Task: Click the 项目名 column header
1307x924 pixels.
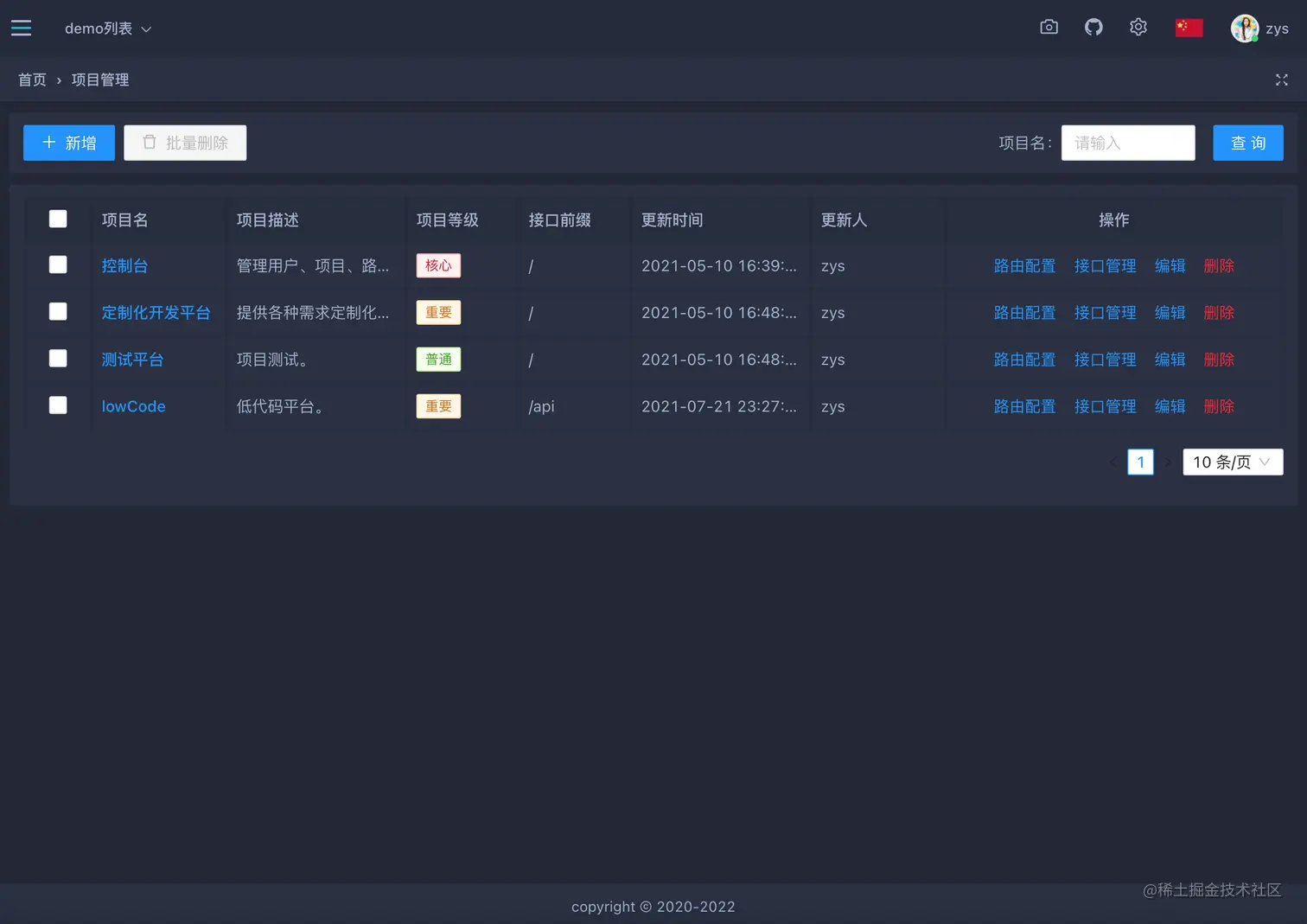Action: coord(125,220)
